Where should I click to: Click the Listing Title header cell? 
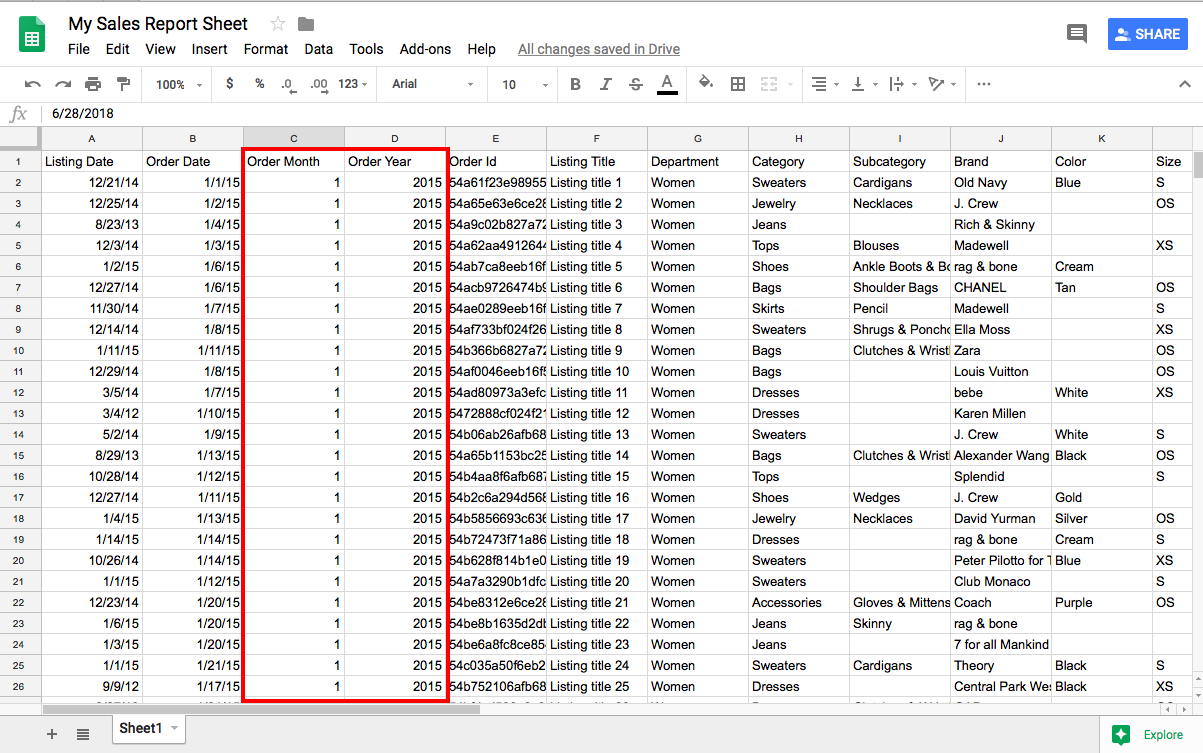coord(597,161)
